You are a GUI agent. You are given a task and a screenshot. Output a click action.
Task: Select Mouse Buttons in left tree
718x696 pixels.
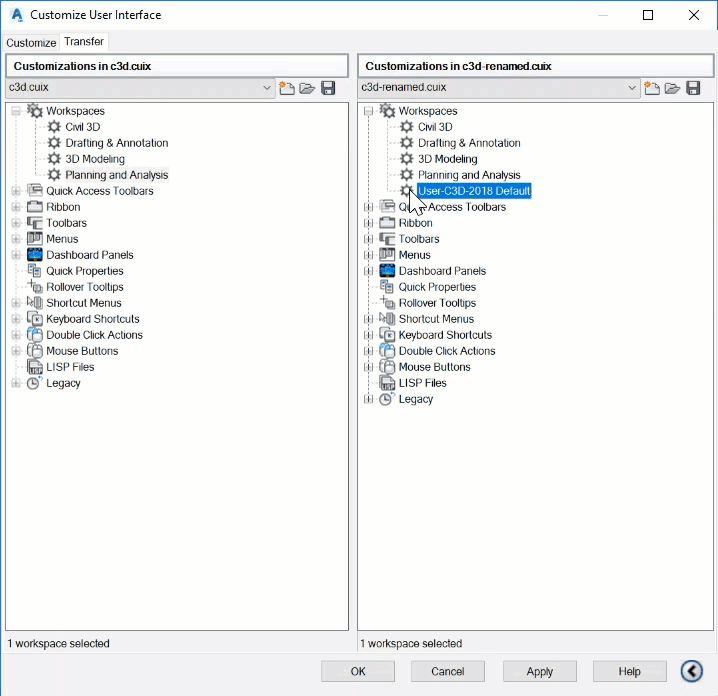tap(82, 351)
